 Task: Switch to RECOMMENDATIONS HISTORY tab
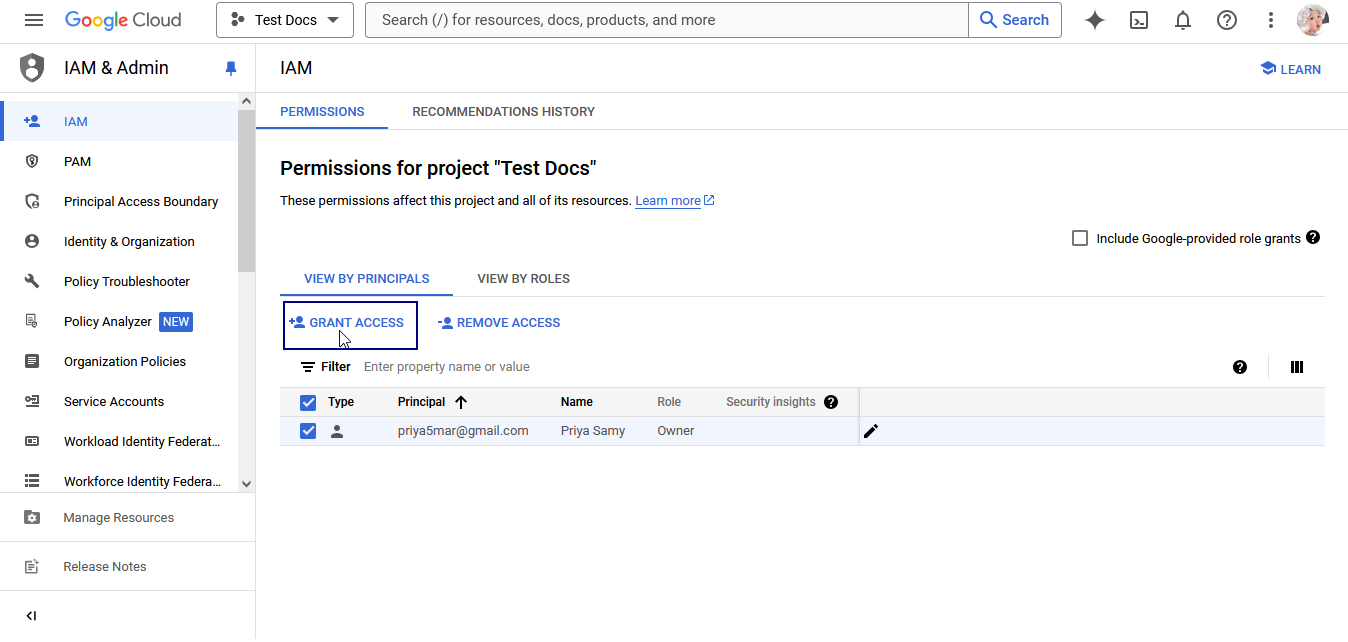[x=503, y=112]
